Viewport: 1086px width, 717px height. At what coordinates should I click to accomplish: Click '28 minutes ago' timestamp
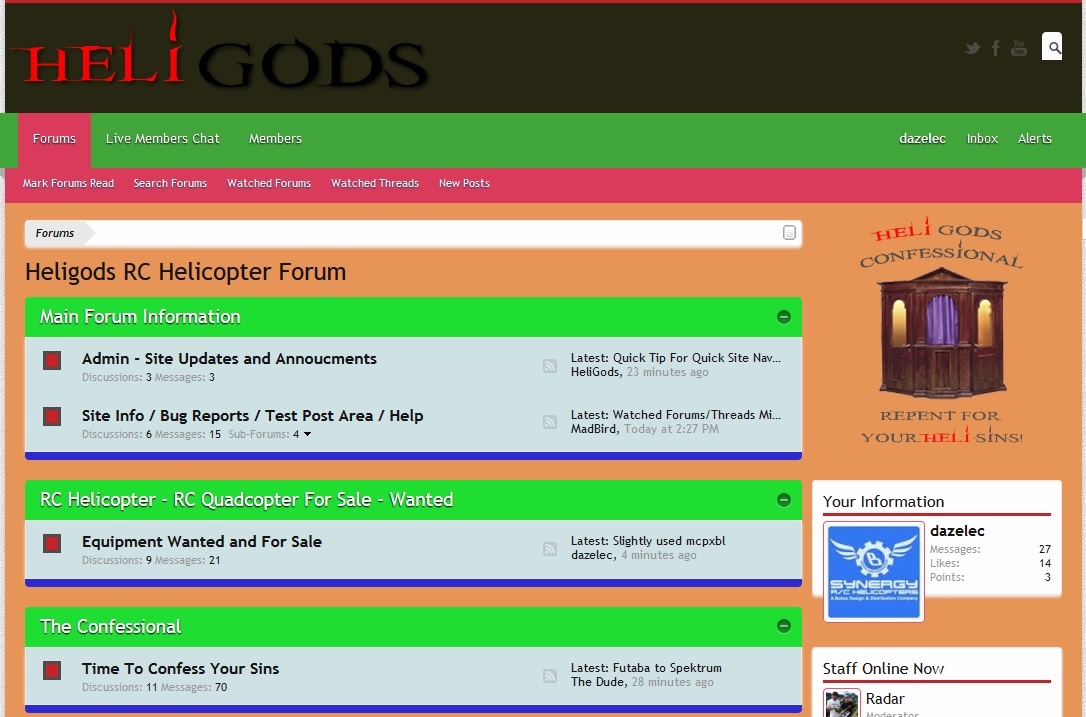pyautogui.click(x=673, y=682)
